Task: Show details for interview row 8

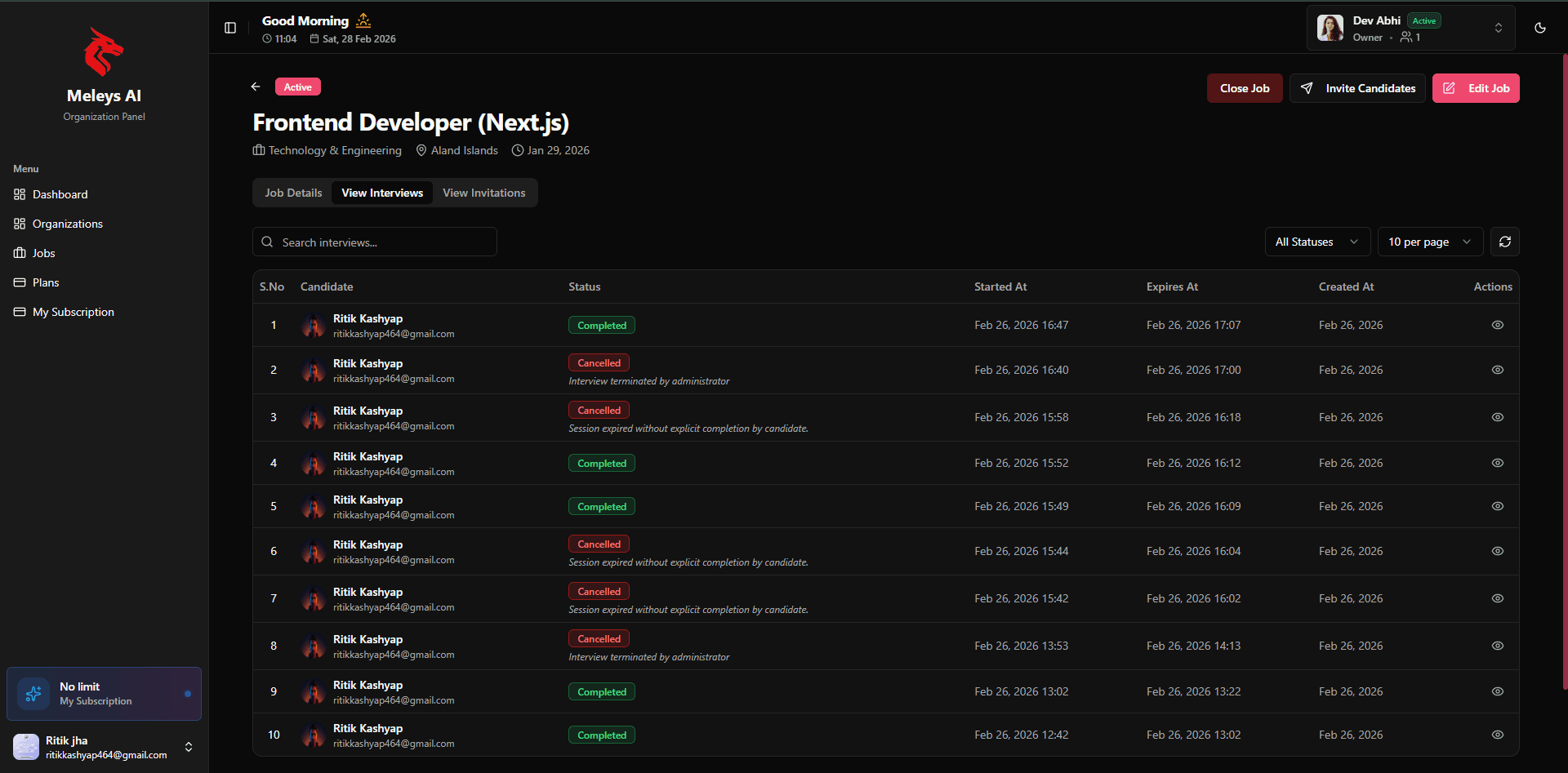Action: click(x=1498, y=645)
